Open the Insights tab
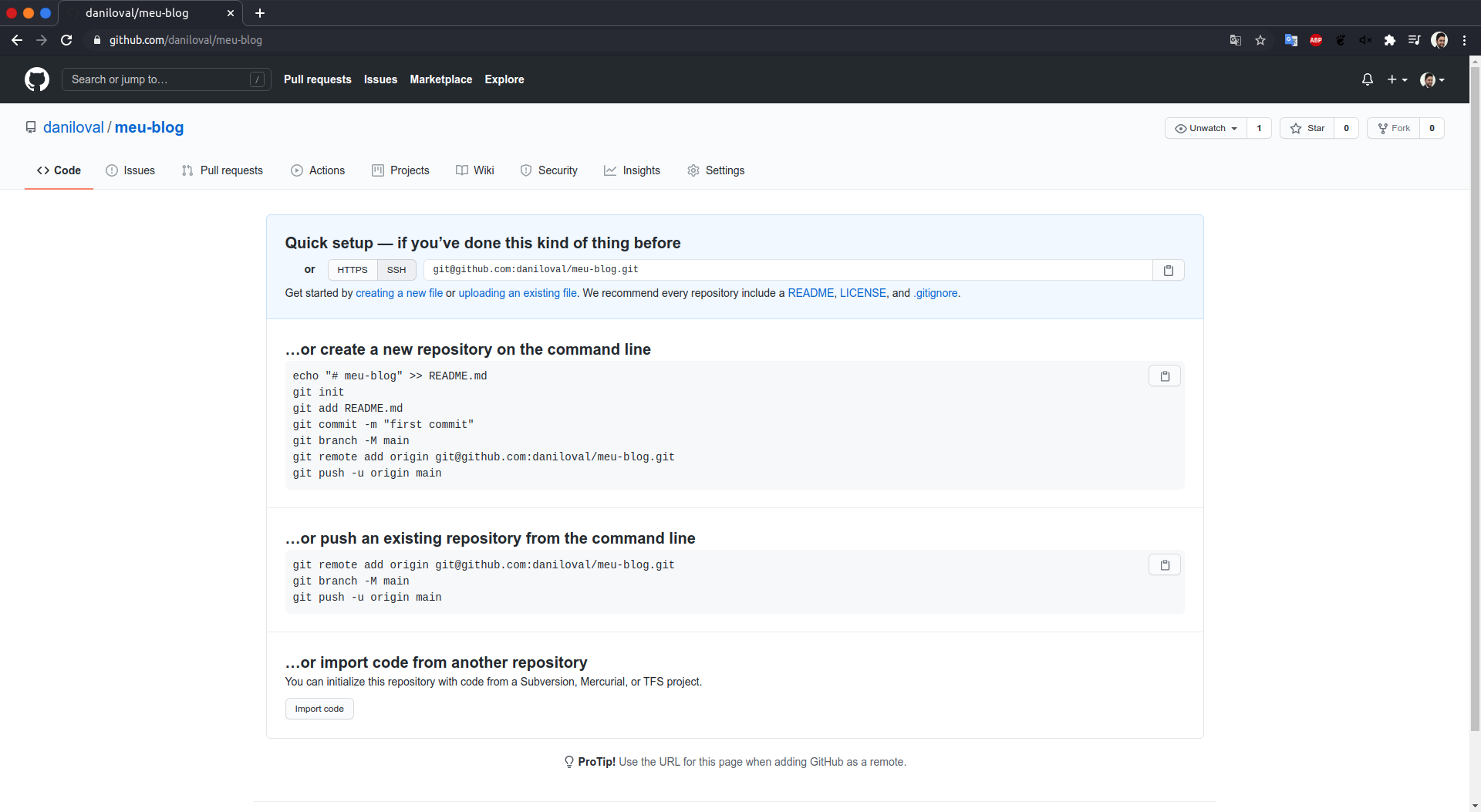This screenshot has width=1481, height=812. (x=632, y=170)
